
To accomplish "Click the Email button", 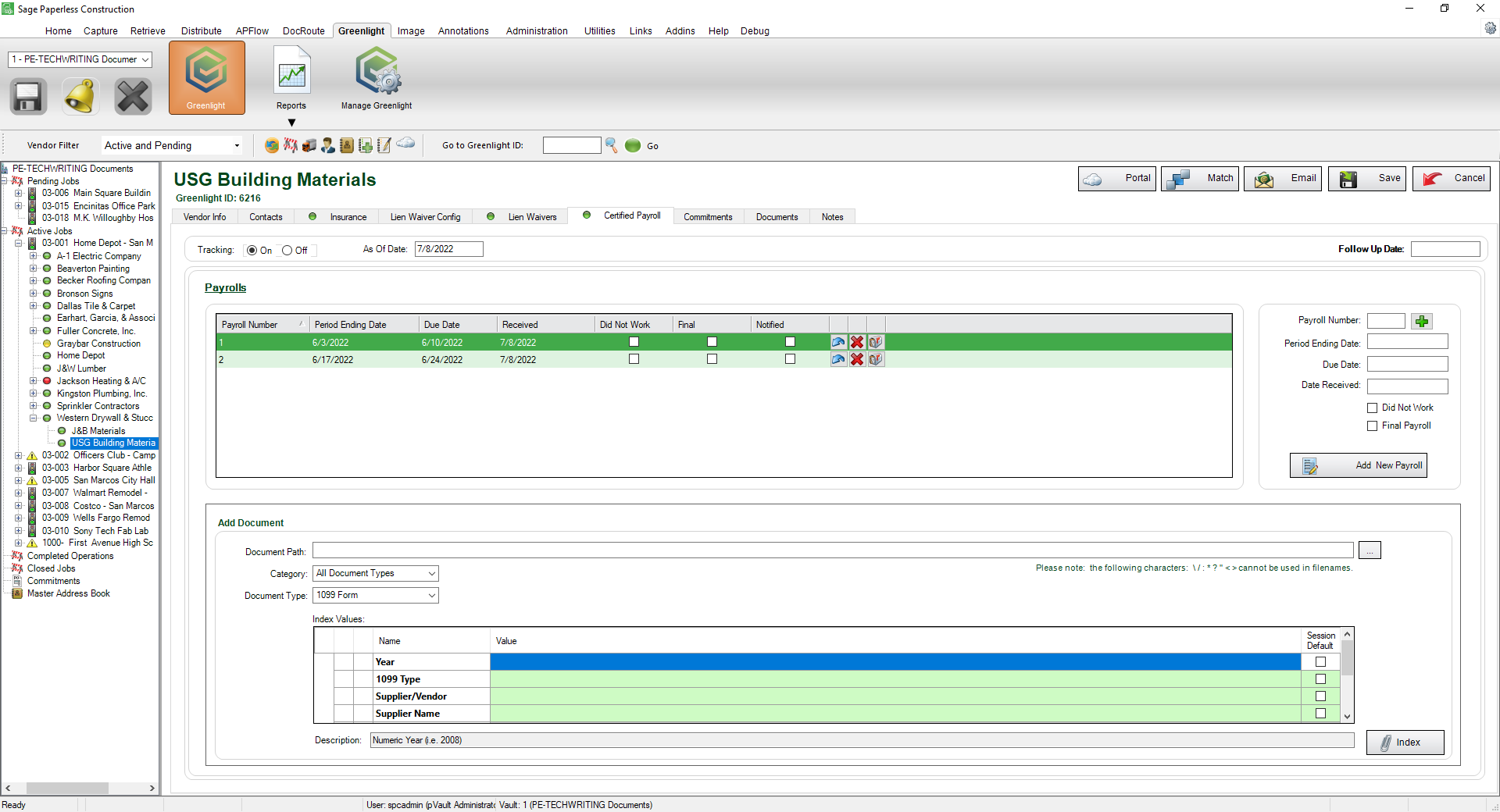I will pyautogui.click(x=1283, y=179).
